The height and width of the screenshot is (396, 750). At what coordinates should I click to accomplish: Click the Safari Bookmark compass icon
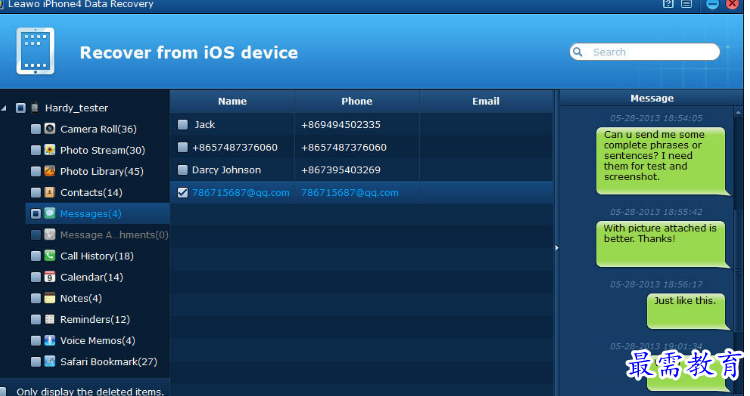point(50,361)
